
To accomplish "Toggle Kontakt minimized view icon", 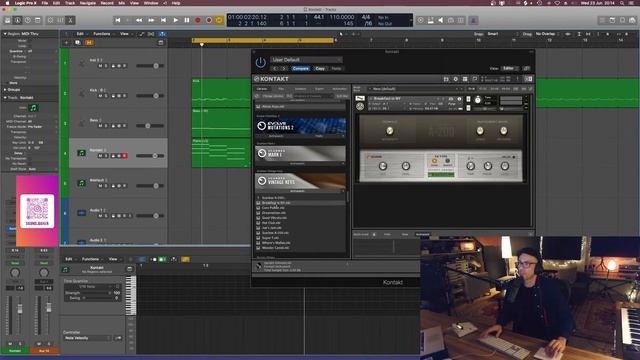I will (x=475, y=79).
